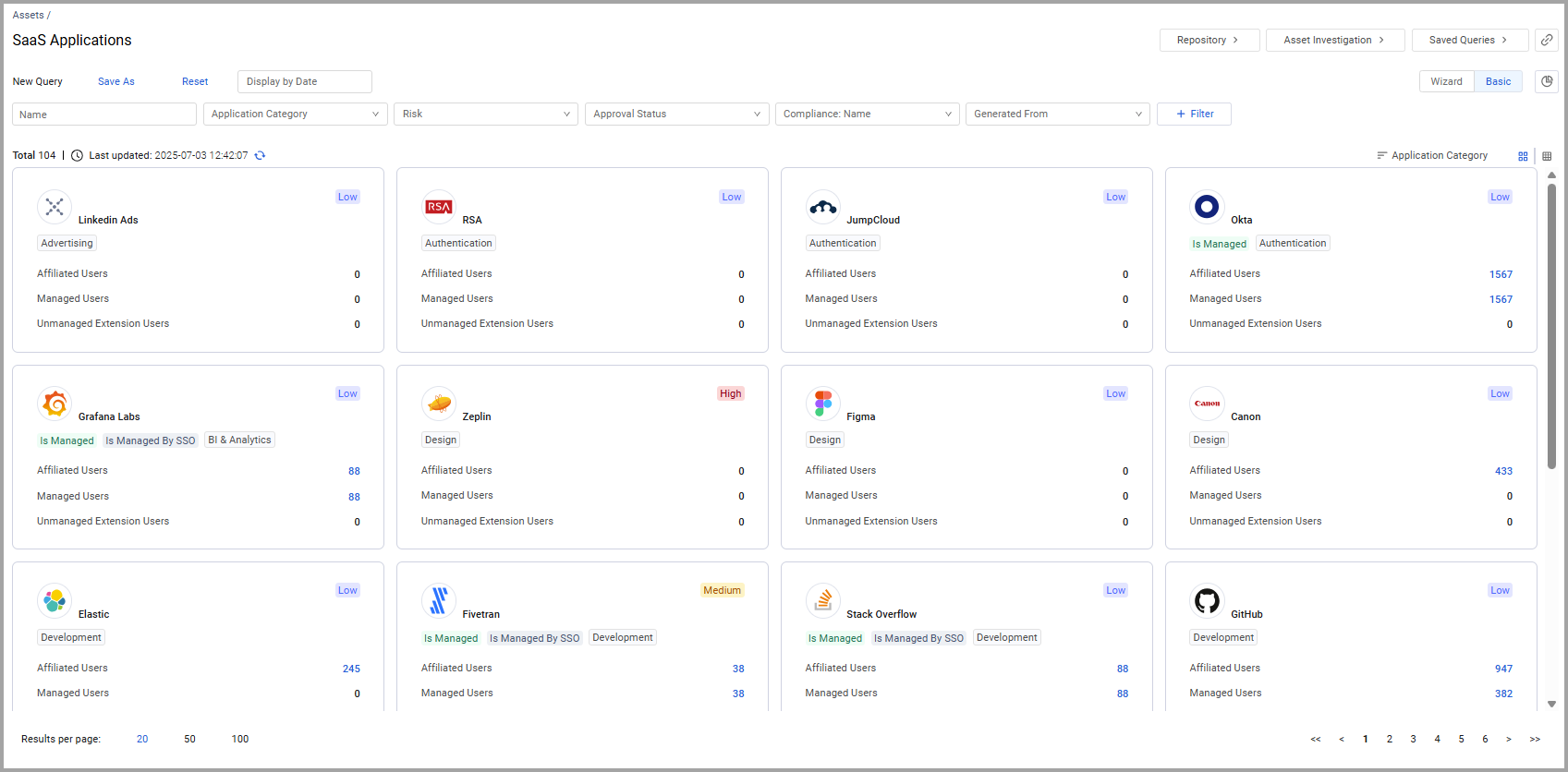Open Canon affiliated users count 433
This screenshot has height=772, width=1568.
[1503, 471]
